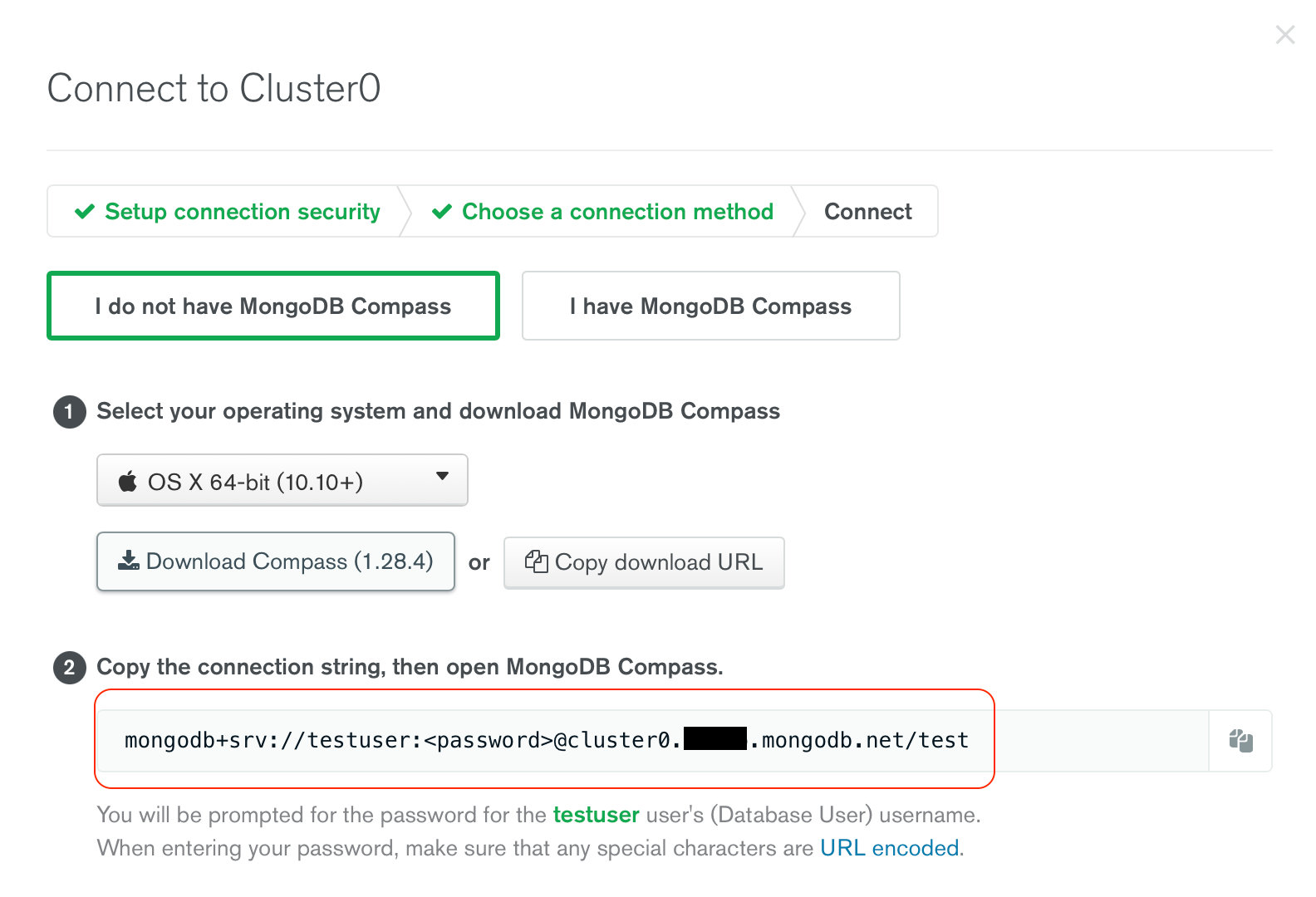Click the download arrow icon in Download Compass
The image size is (1316, 897).
129,561
